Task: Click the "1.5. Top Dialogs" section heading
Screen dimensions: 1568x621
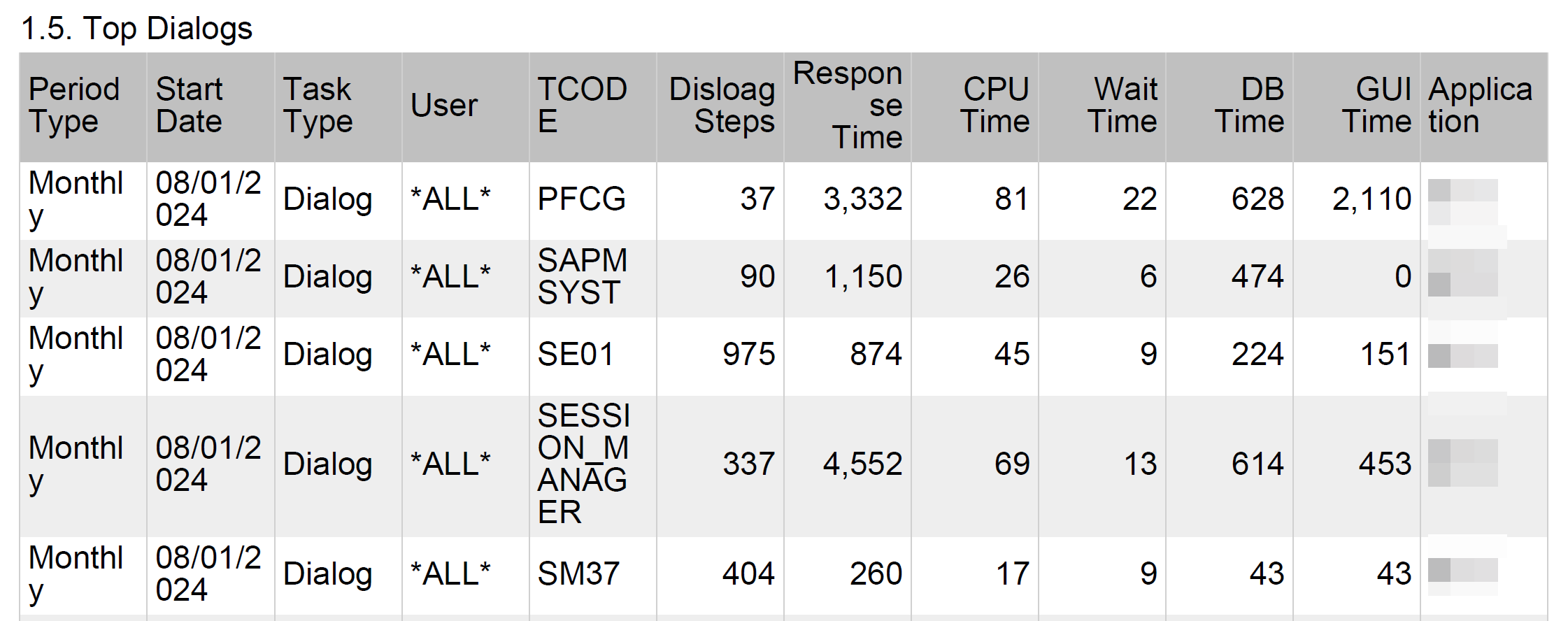Action: point(136,29)
